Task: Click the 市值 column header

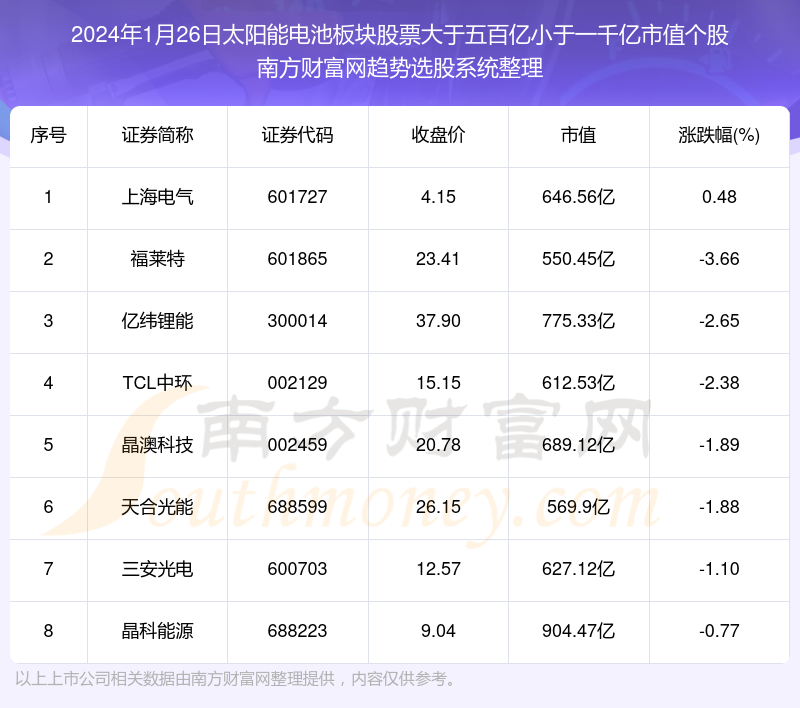Action: click(x=579, y=135)
